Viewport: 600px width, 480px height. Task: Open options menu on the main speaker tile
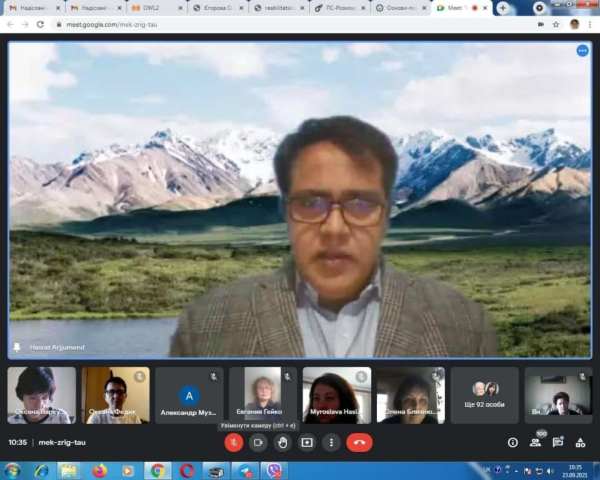[x=582, y=51]
